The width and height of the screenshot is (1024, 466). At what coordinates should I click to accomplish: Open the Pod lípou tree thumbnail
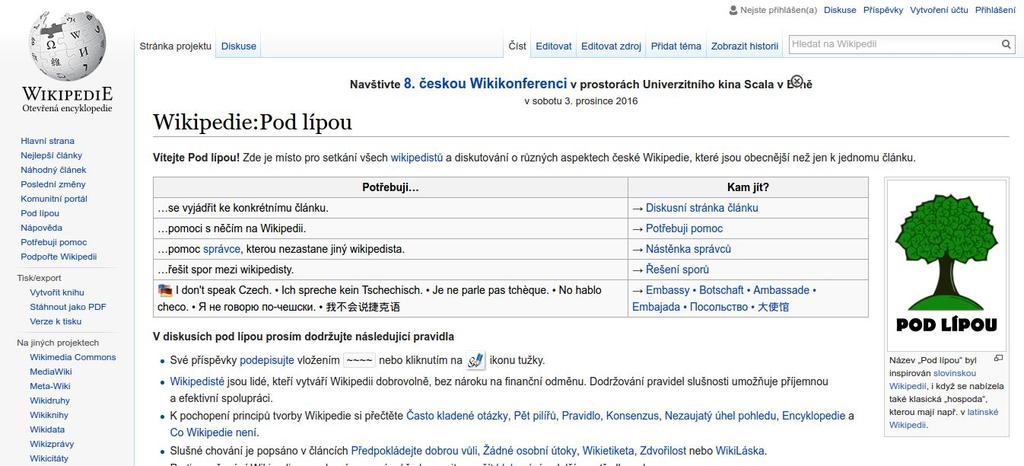(946, 265)
